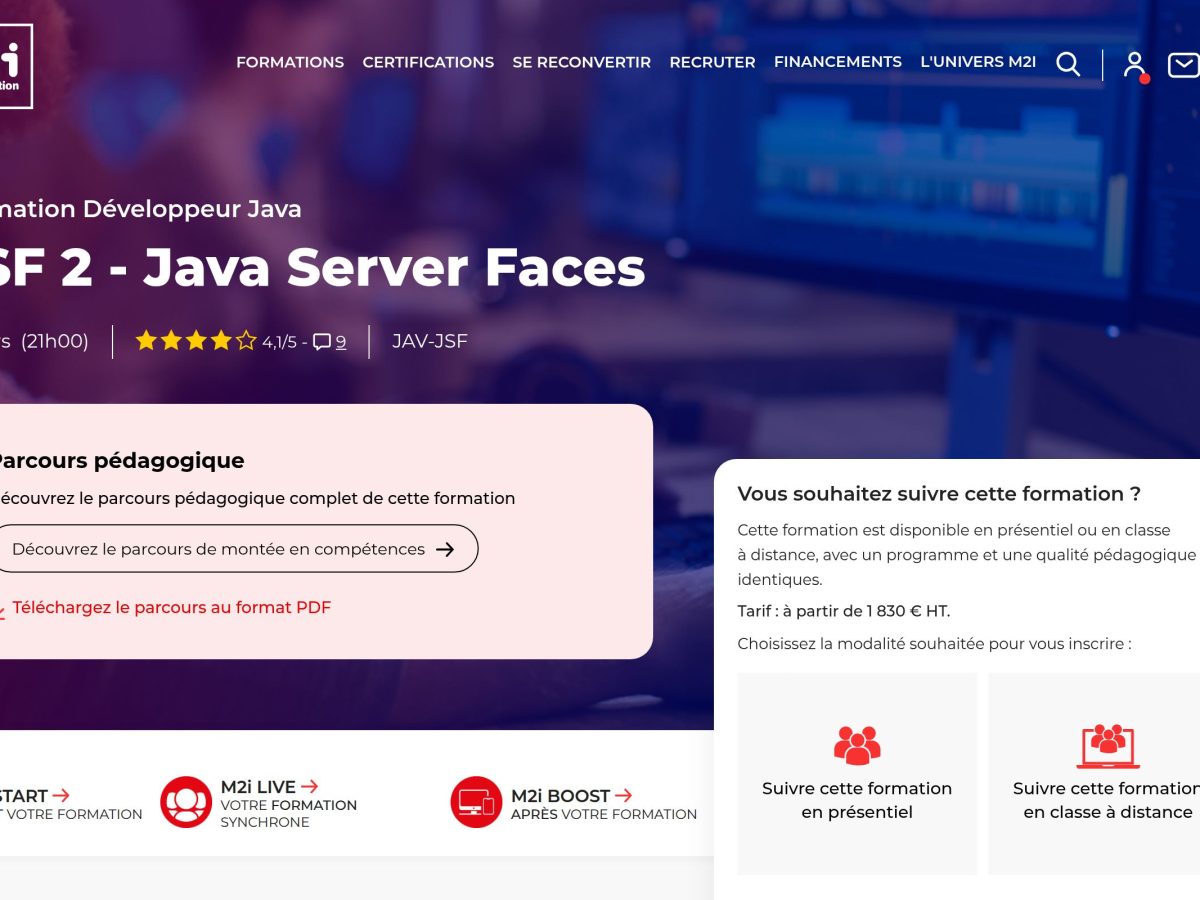
Task: Click Découvrez le parcours de montée en compétences
Action: (232, 549)
